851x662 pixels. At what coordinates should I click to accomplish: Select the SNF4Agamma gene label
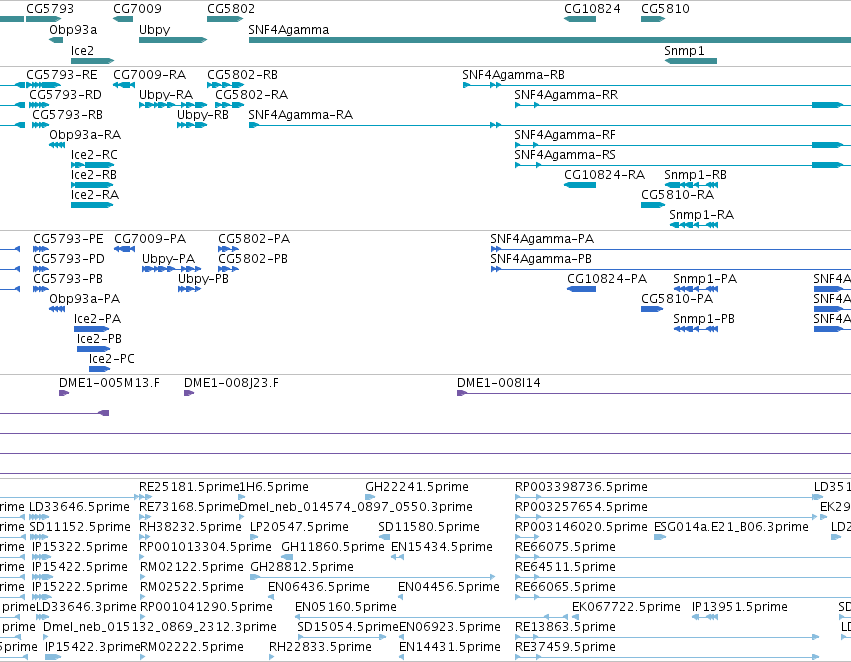(x=288, y=30)
